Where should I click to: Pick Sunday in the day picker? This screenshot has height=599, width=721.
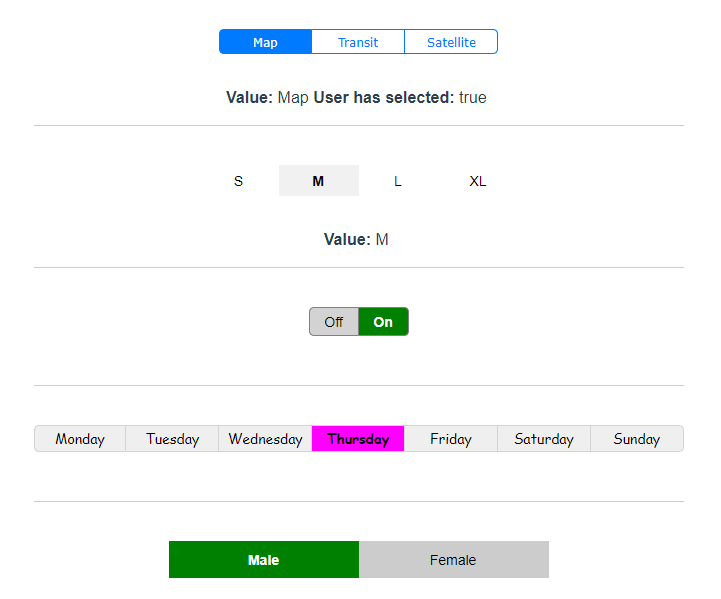(x=637, y=439)
